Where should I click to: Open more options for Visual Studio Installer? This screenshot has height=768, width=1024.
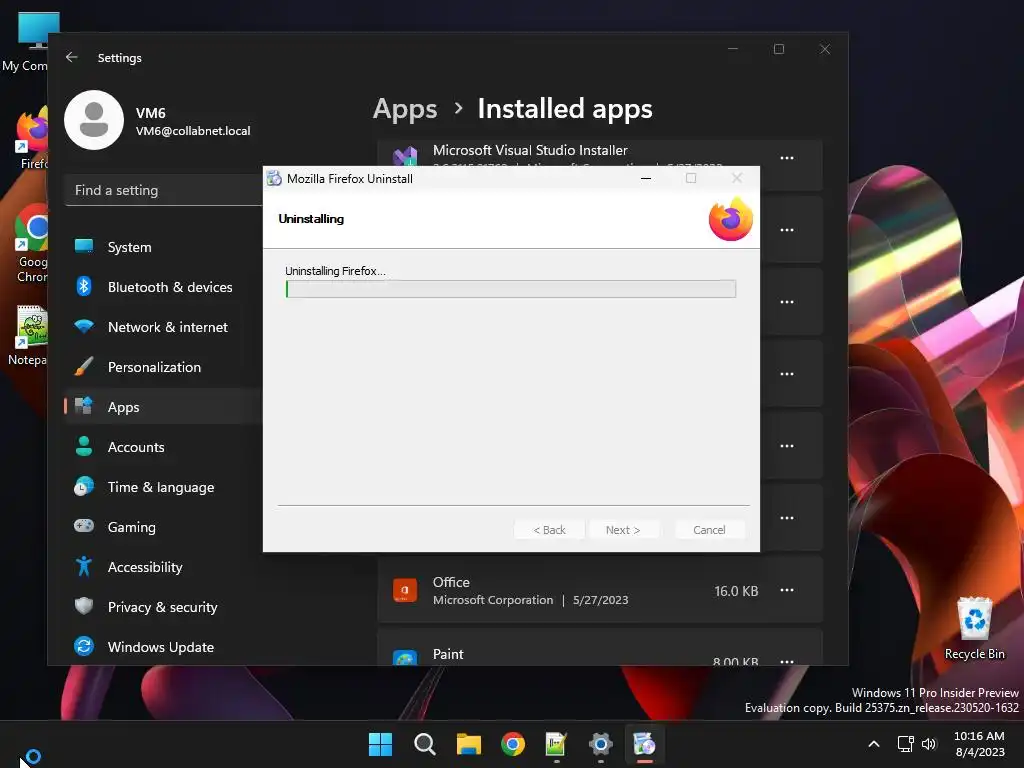pos(787,158)
